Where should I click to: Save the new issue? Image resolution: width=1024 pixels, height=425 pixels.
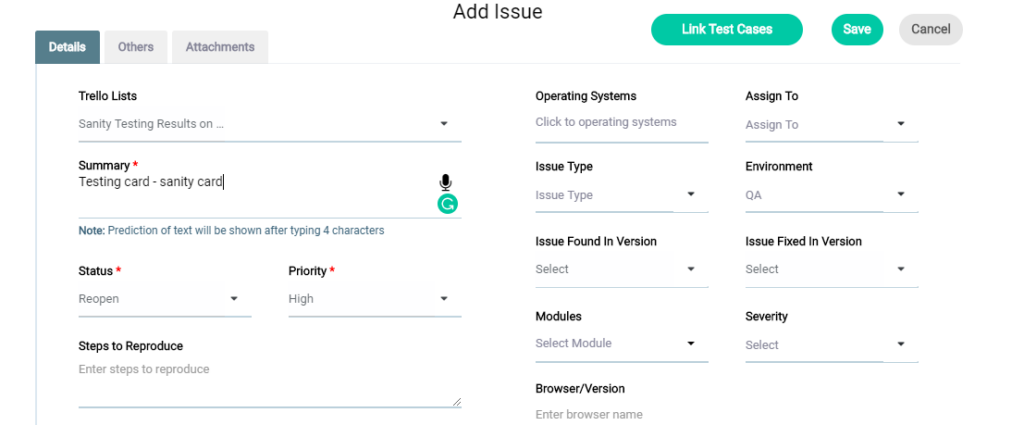pyautogui.click(x=857, y=30)
